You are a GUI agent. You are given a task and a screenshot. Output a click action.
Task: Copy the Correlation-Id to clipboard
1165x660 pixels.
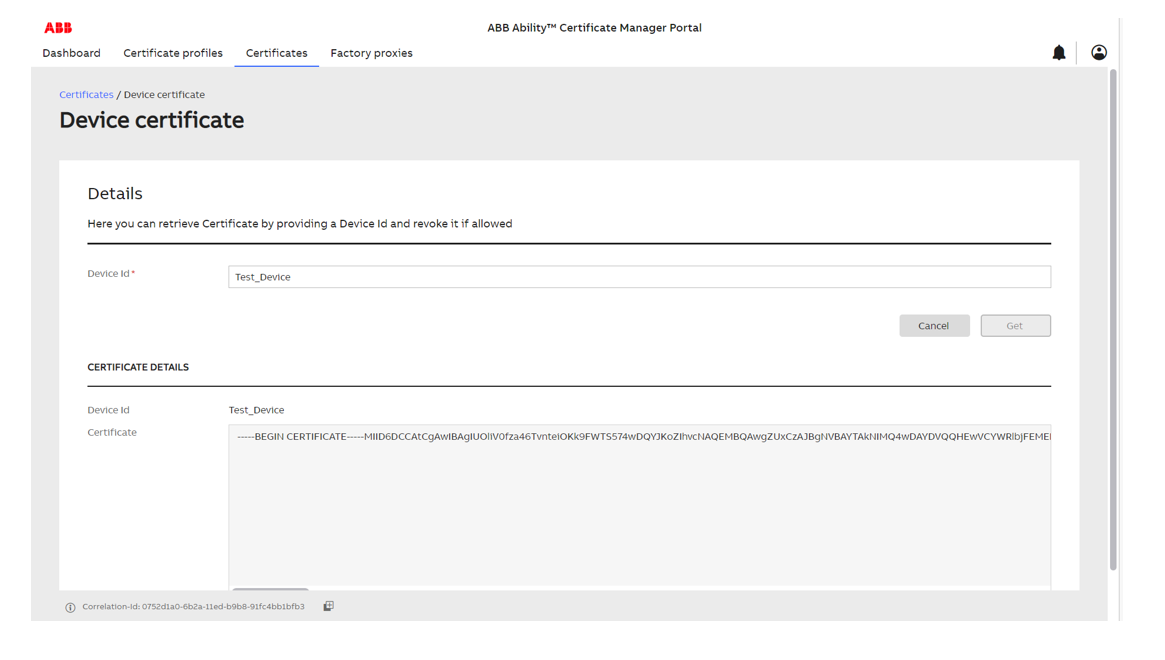(328, 606)
